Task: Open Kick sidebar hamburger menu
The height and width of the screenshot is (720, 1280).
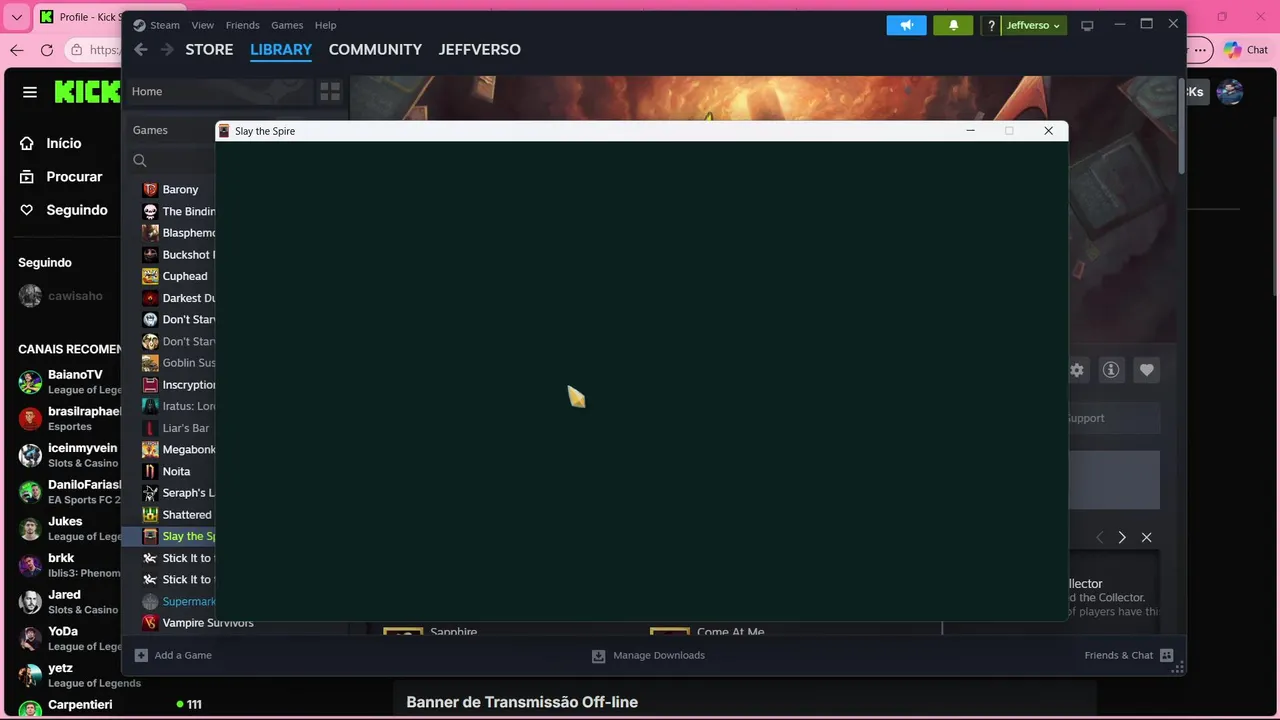Action: point(30,92)
